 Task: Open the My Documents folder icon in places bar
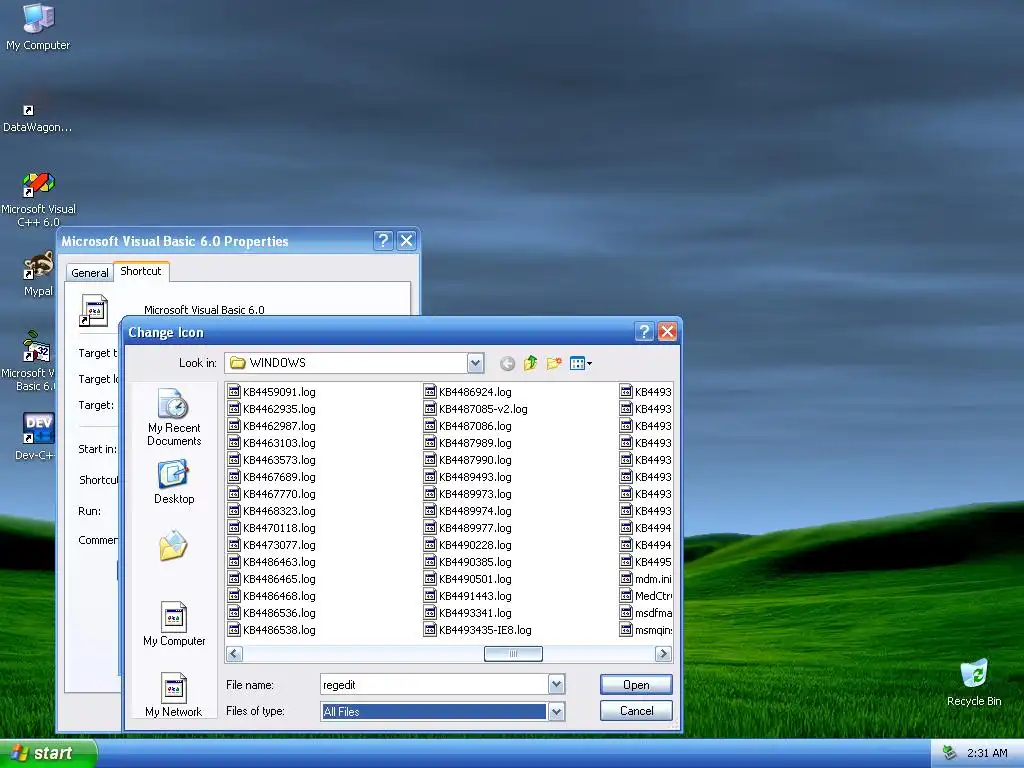(173, 546)
